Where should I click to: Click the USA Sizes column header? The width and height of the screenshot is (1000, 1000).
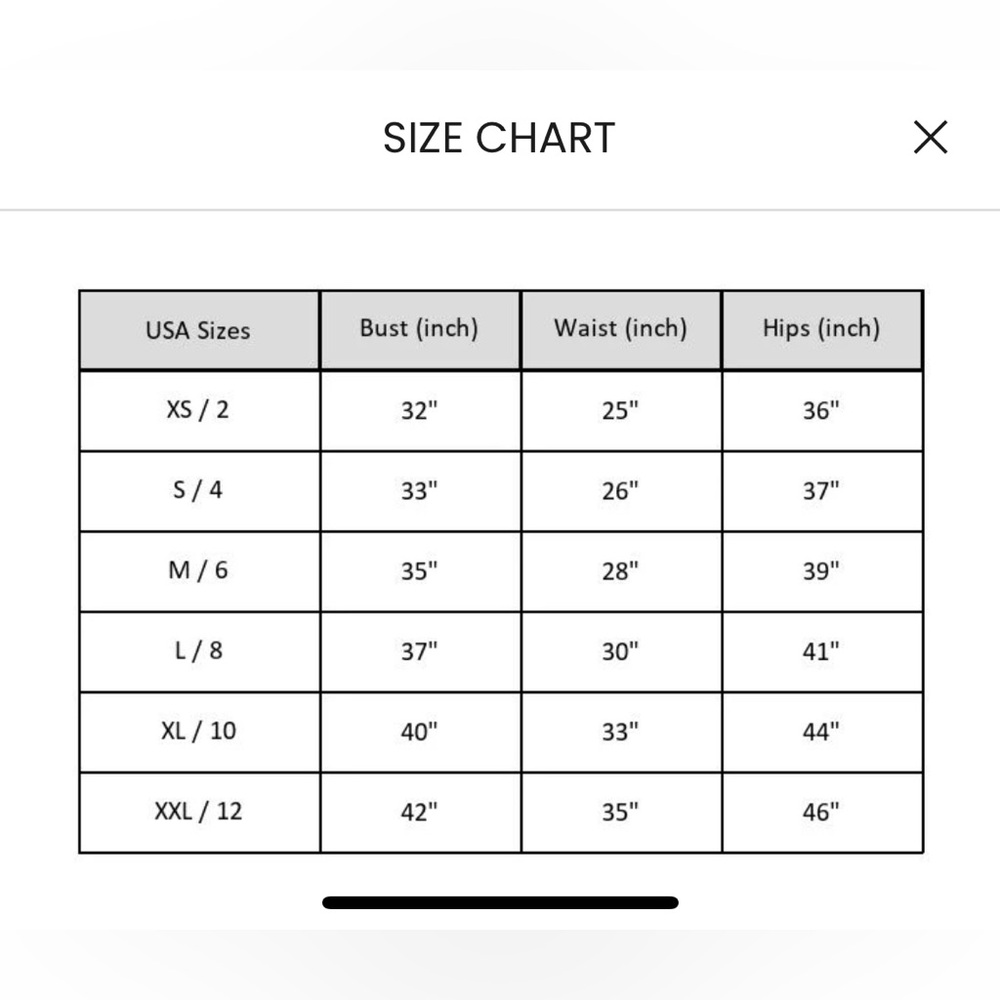click(x=199, y=330)
